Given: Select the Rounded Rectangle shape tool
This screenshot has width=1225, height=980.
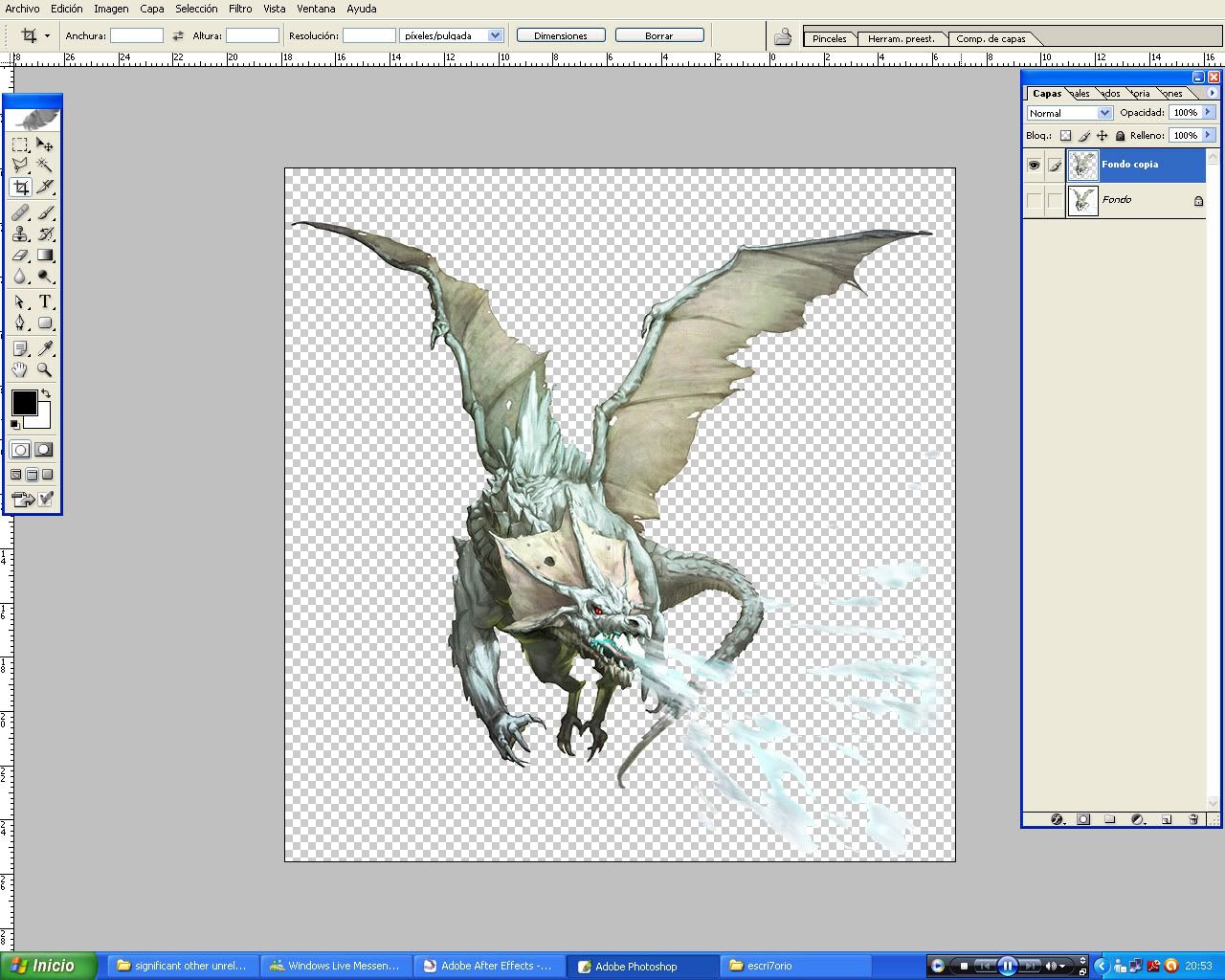Looking at the screenshot, I should (x=45, y=323).
